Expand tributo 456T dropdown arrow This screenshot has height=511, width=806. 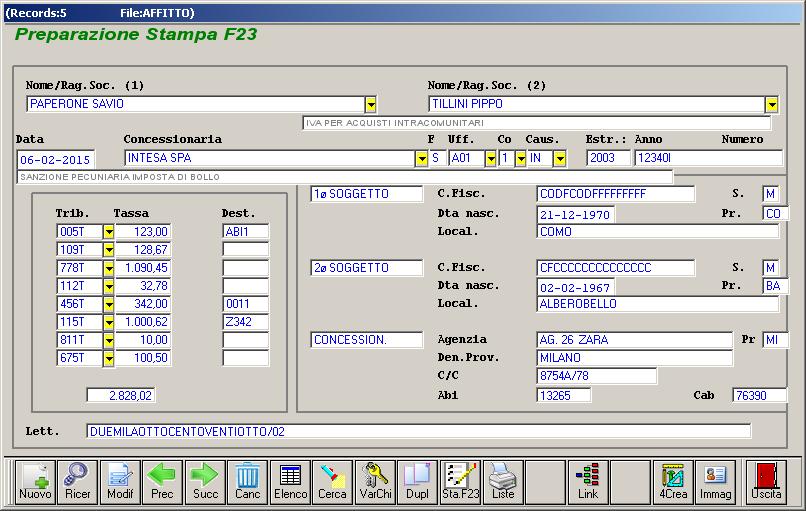coord(108,304)
